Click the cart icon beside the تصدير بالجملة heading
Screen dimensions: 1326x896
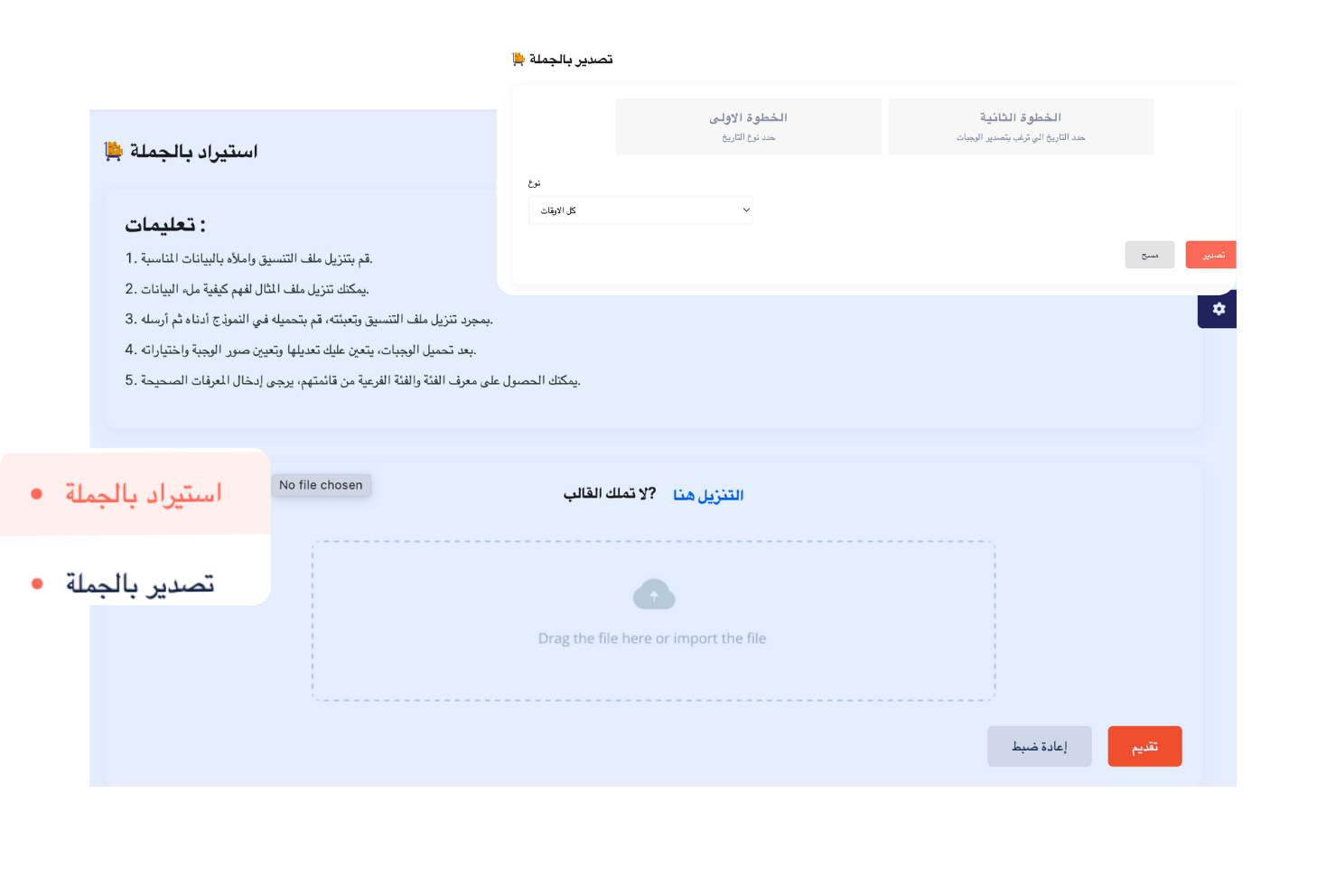(518, 60)
